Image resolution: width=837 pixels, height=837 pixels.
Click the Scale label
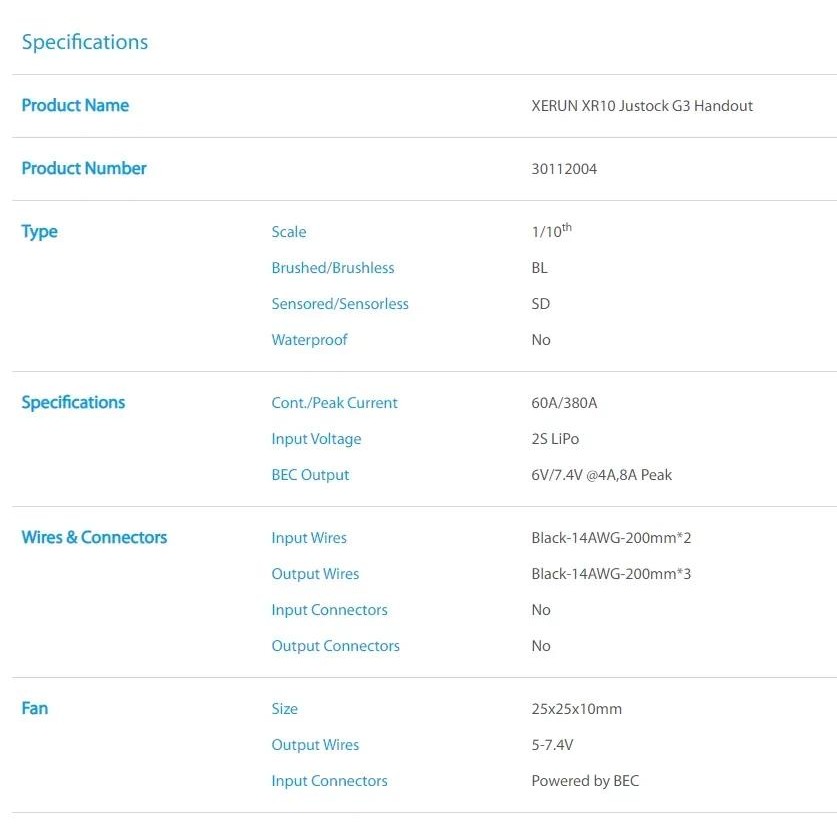pyautogui.click(x=289, y=232)
